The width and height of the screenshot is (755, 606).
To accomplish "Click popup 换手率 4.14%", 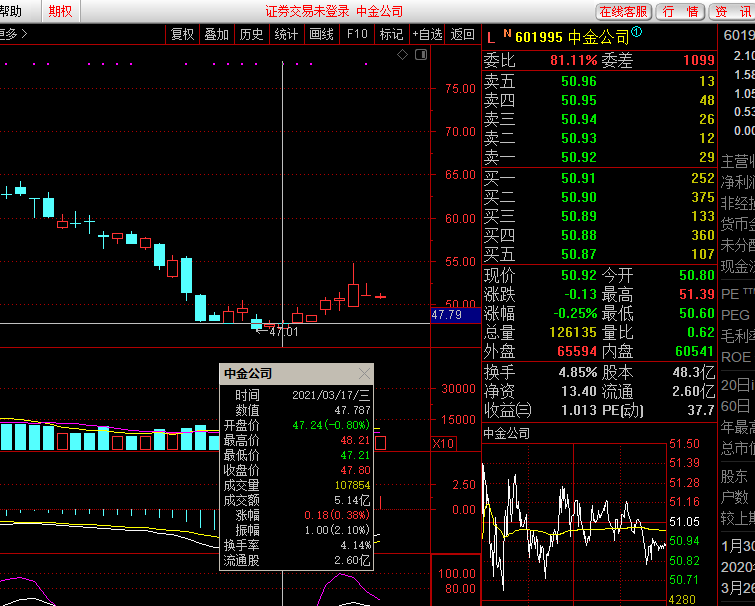I will 355,545.
